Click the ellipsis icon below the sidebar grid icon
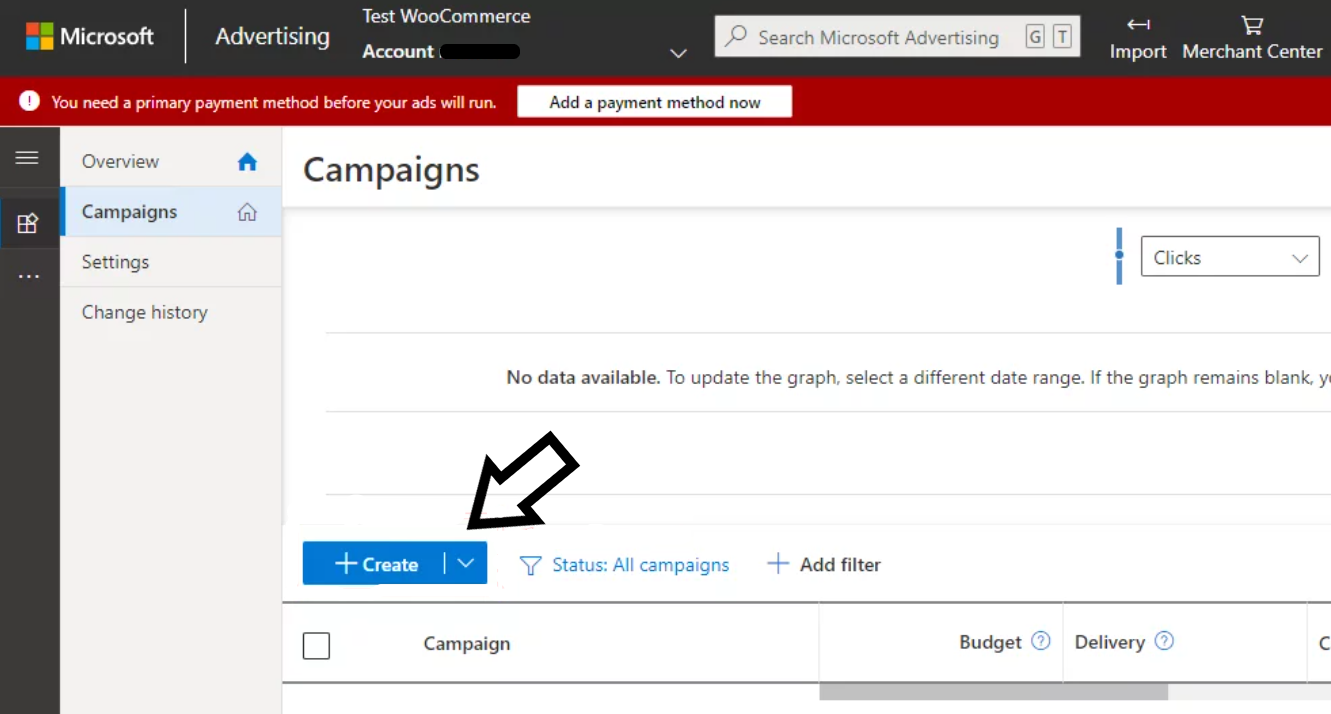Viewport: 1331px width, 714px height. pyautogui.click(x=30, y=275)
